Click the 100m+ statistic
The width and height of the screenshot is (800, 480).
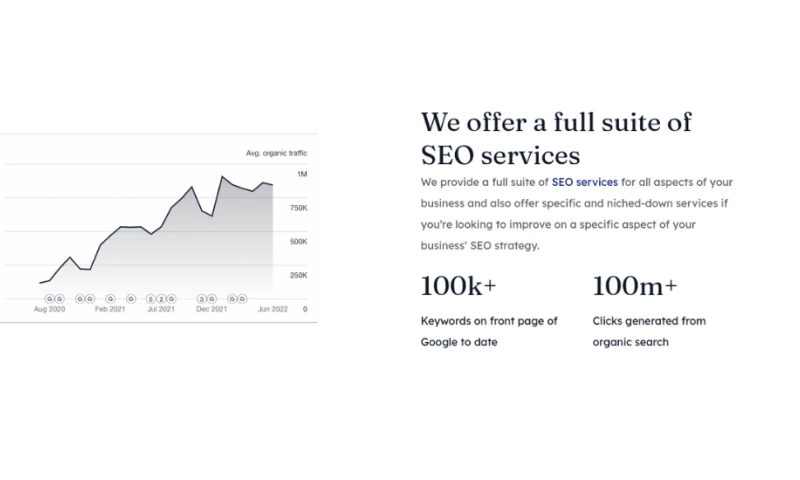click(634, 286)
